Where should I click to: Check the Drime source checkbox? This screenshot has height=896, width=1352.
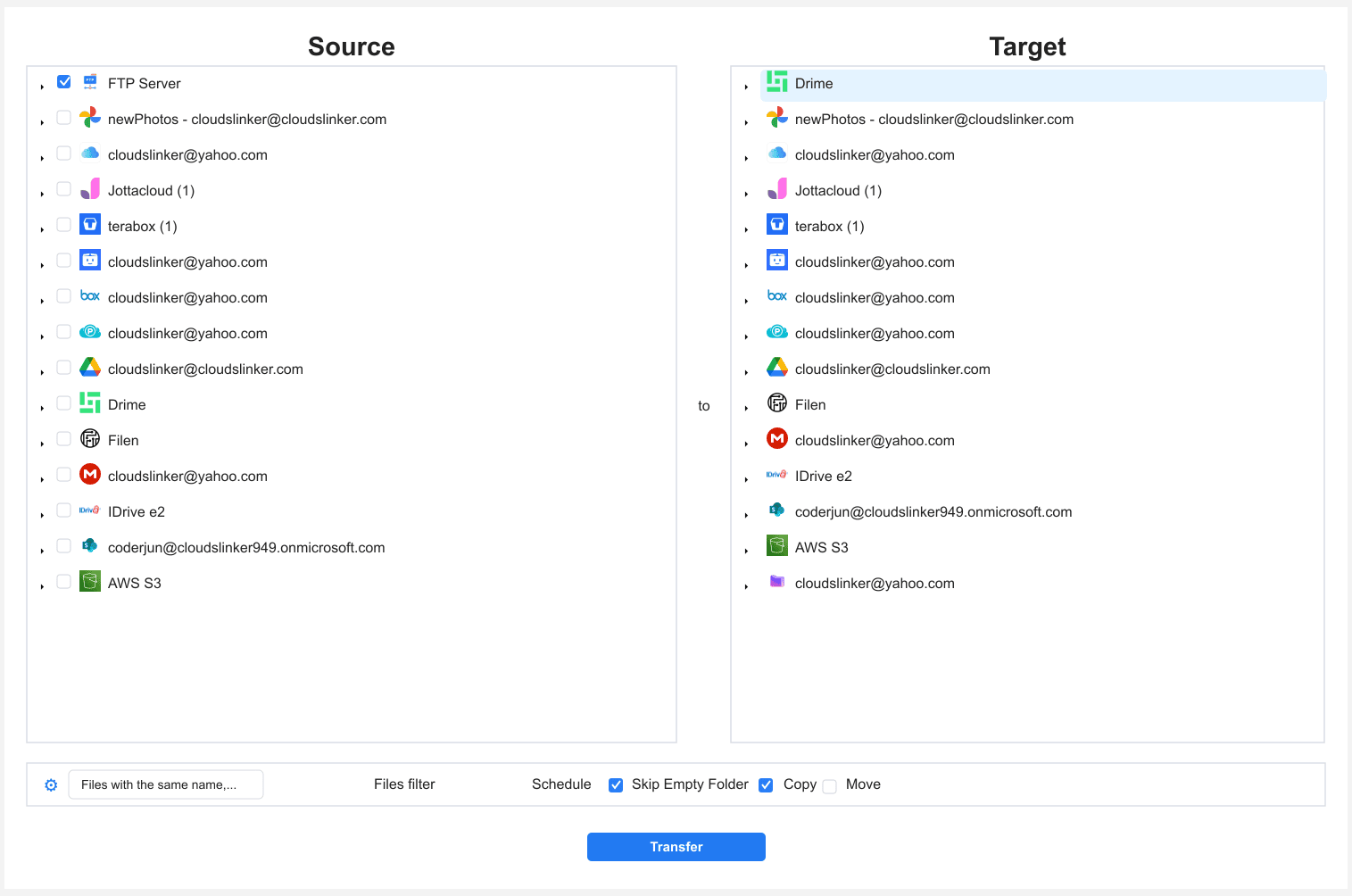point(64,403)
